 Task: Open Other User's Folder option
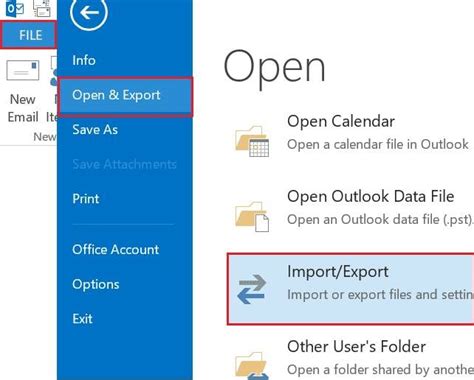coord(357,347)
